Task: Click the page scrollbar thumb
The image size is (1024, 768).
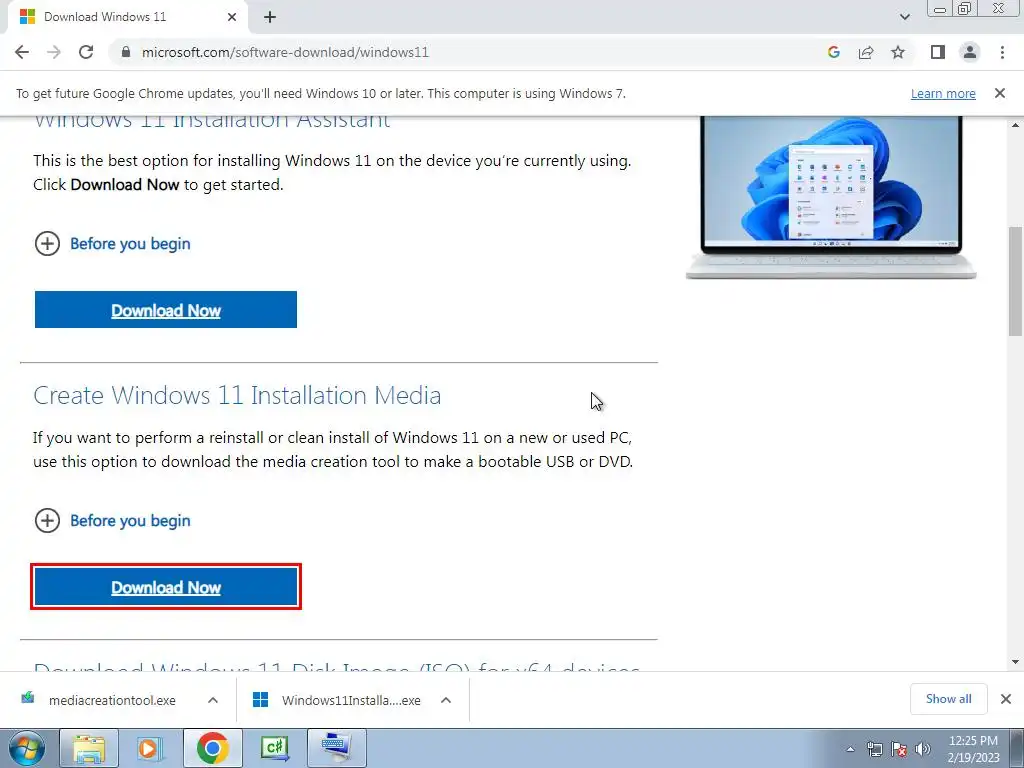Action: point(1016,281)
